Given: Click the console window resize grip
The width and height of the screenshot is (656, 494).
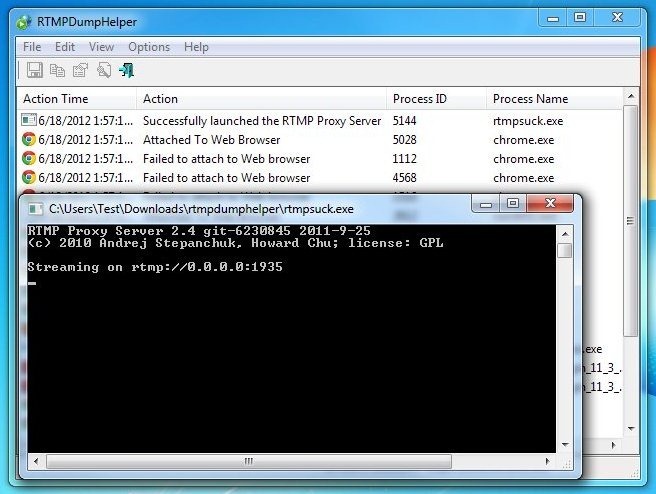Looking at the screenshot, I should point(566,463).
